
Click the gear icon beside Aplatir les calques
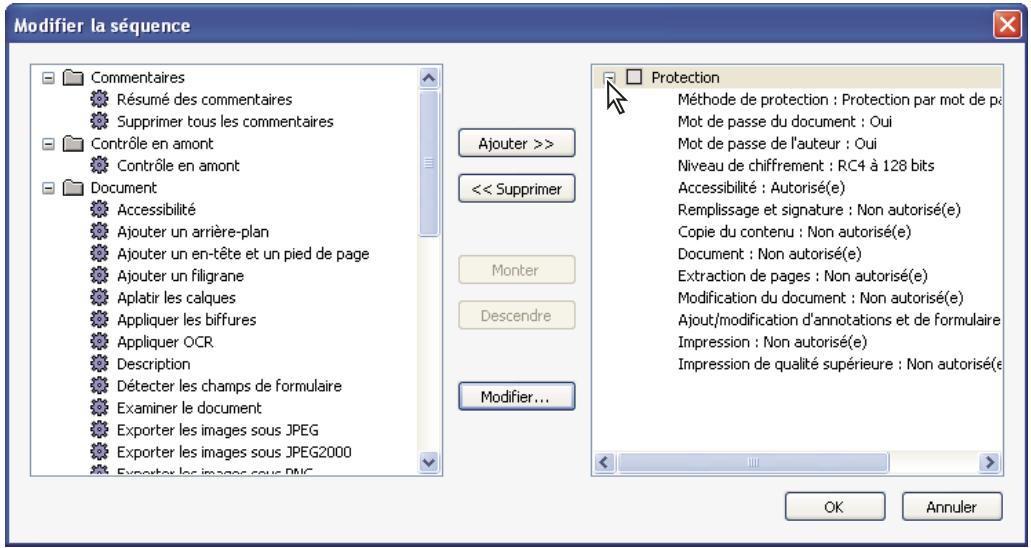pyautogui.click(x=99, y=298)
